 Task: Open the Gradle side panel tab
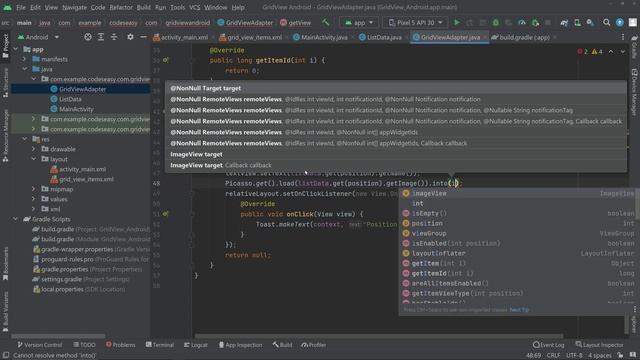tap(634, 47)
